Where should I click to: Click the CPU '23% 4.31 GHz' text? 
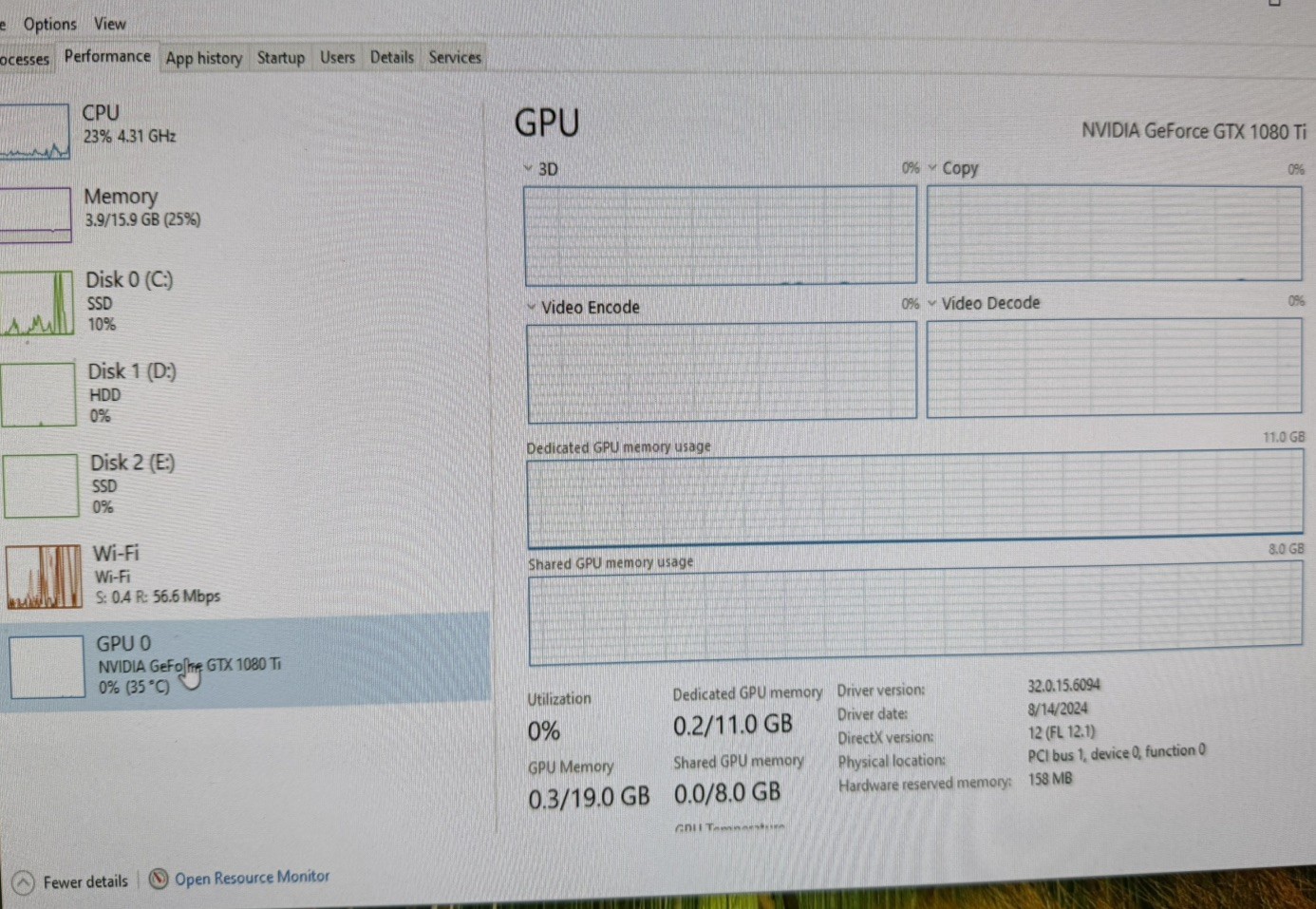pyautogui.click(x=129, y=136)
